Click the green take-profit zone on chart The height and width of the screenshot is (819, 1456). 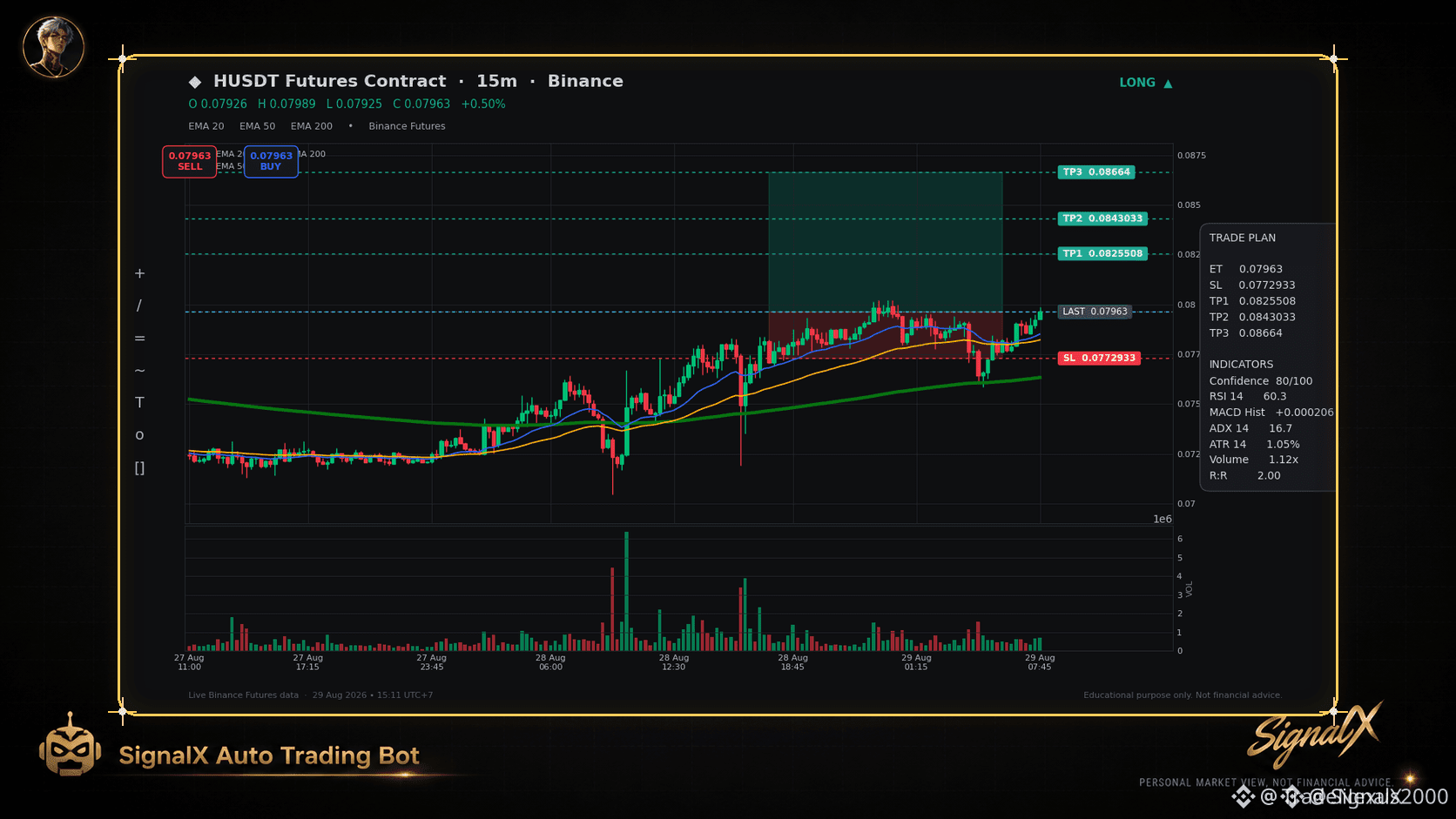886,242
